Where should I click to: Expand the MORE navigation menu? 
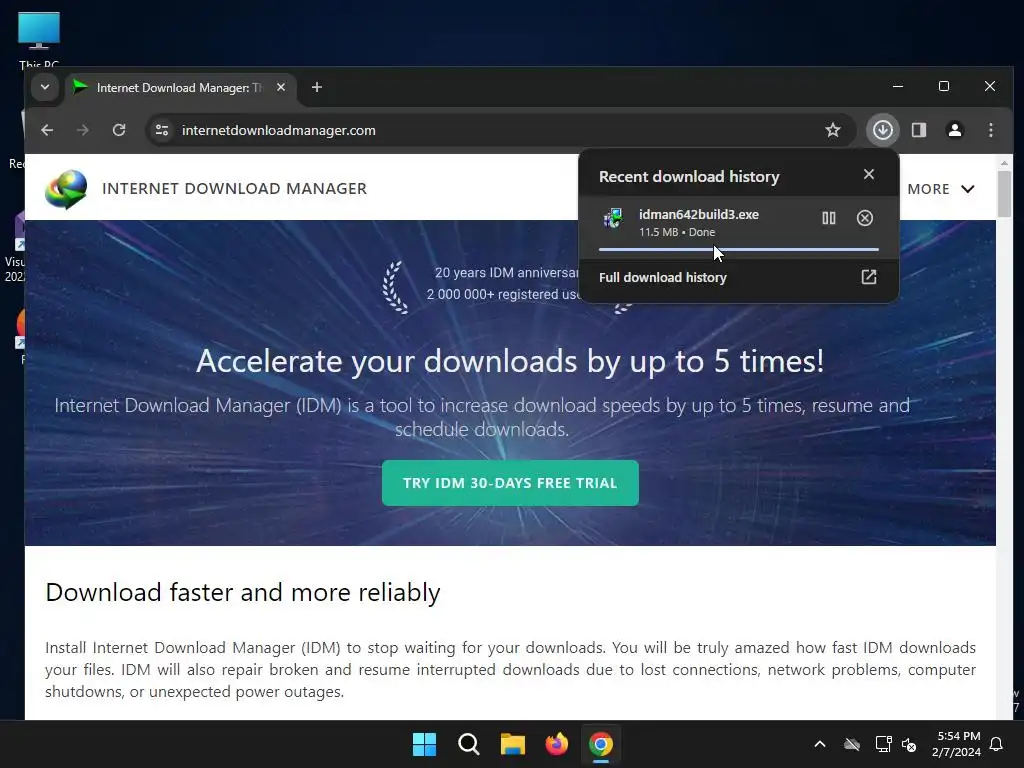[x=941, y=189]
